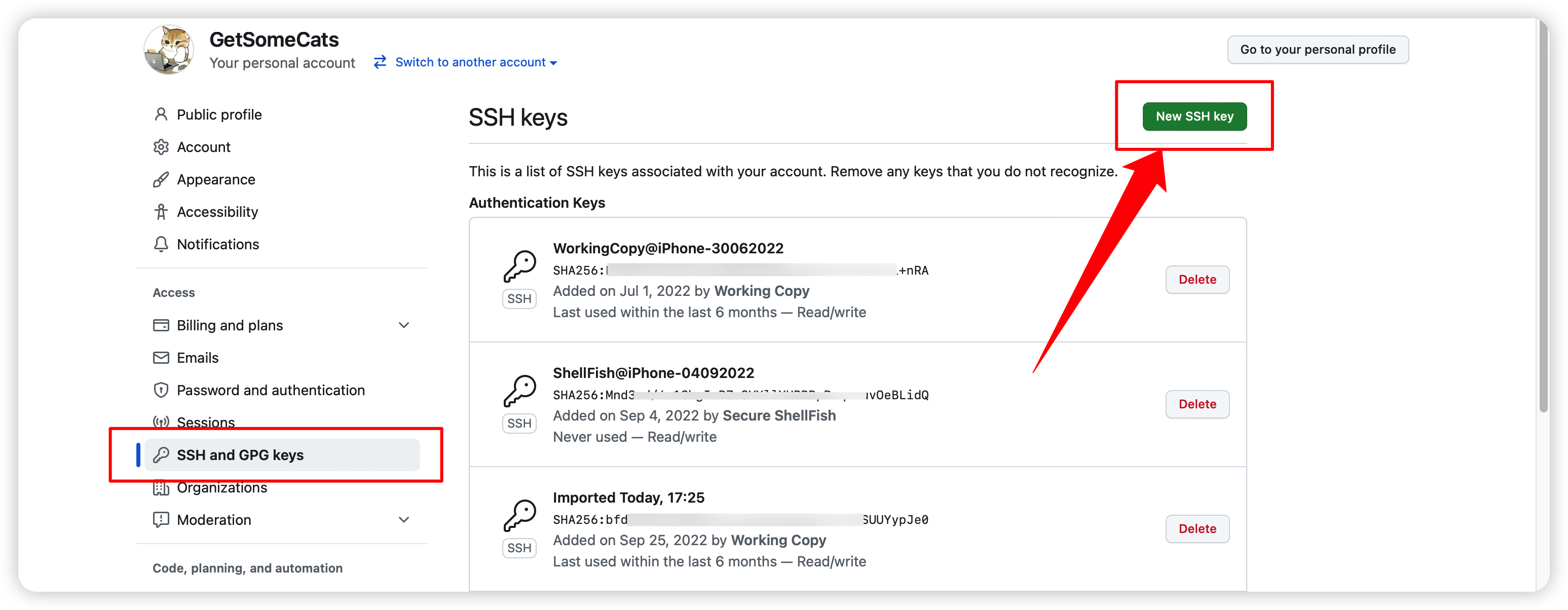
Task: Click the Notifications bell icon
Action: 161,244
